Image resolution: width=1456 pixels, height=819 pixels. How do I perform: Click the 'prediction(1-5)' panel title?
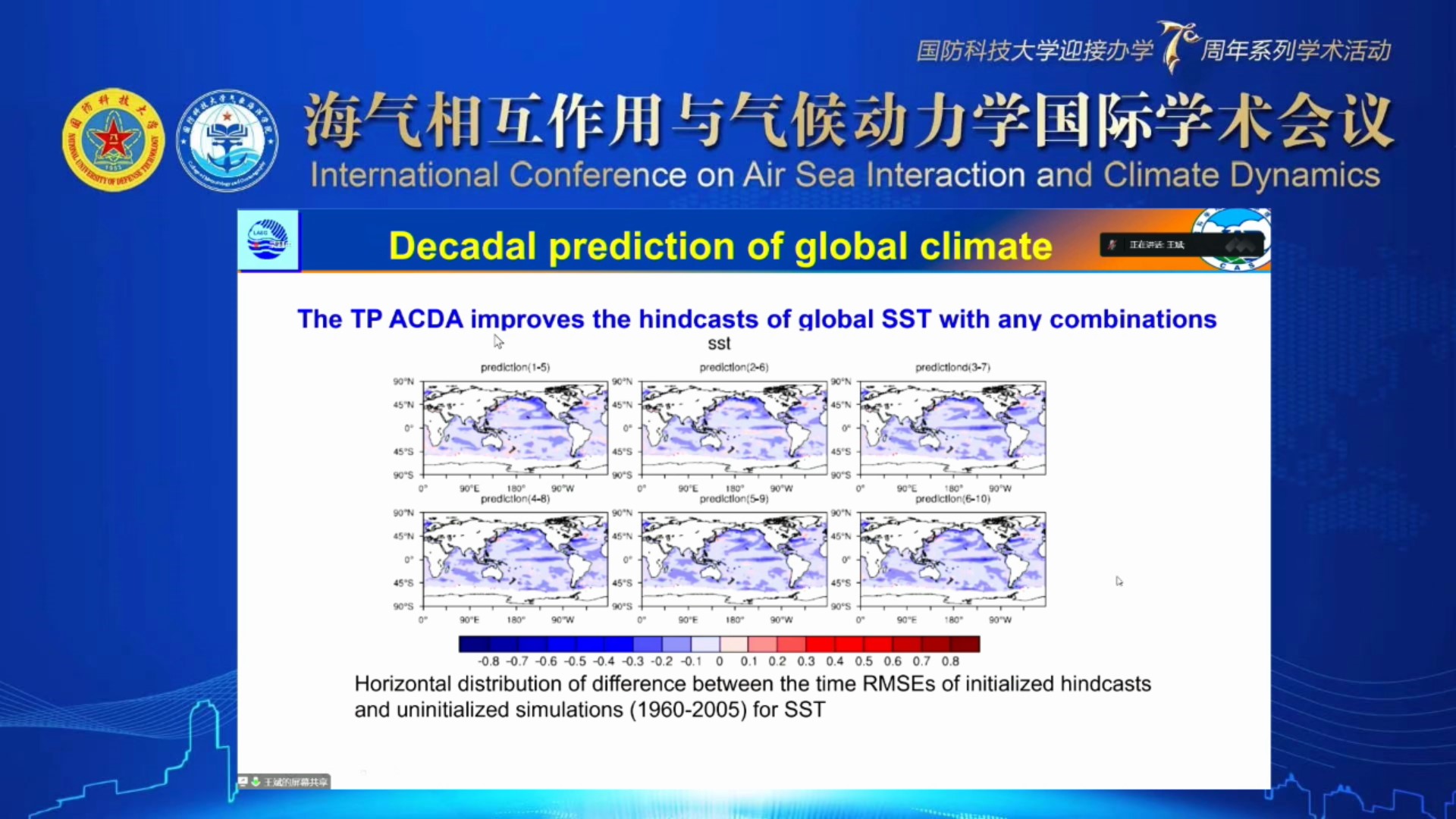pos(515,367)
